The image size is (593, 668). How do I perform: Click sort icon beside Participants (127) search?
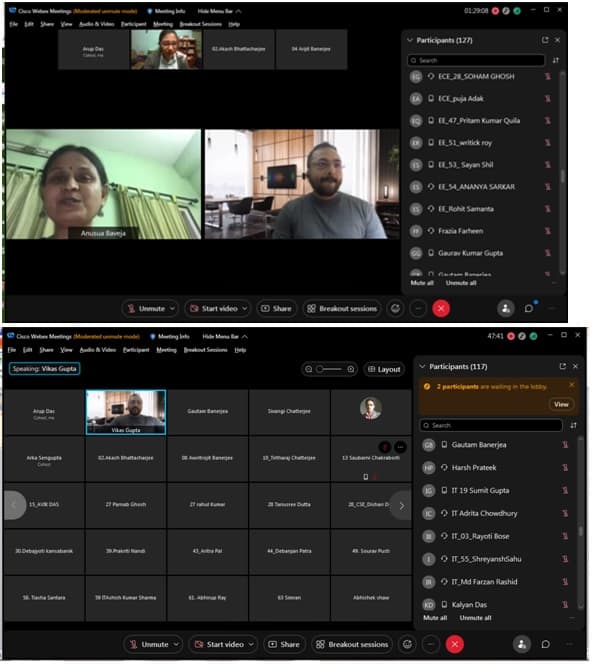pos(556,60)
